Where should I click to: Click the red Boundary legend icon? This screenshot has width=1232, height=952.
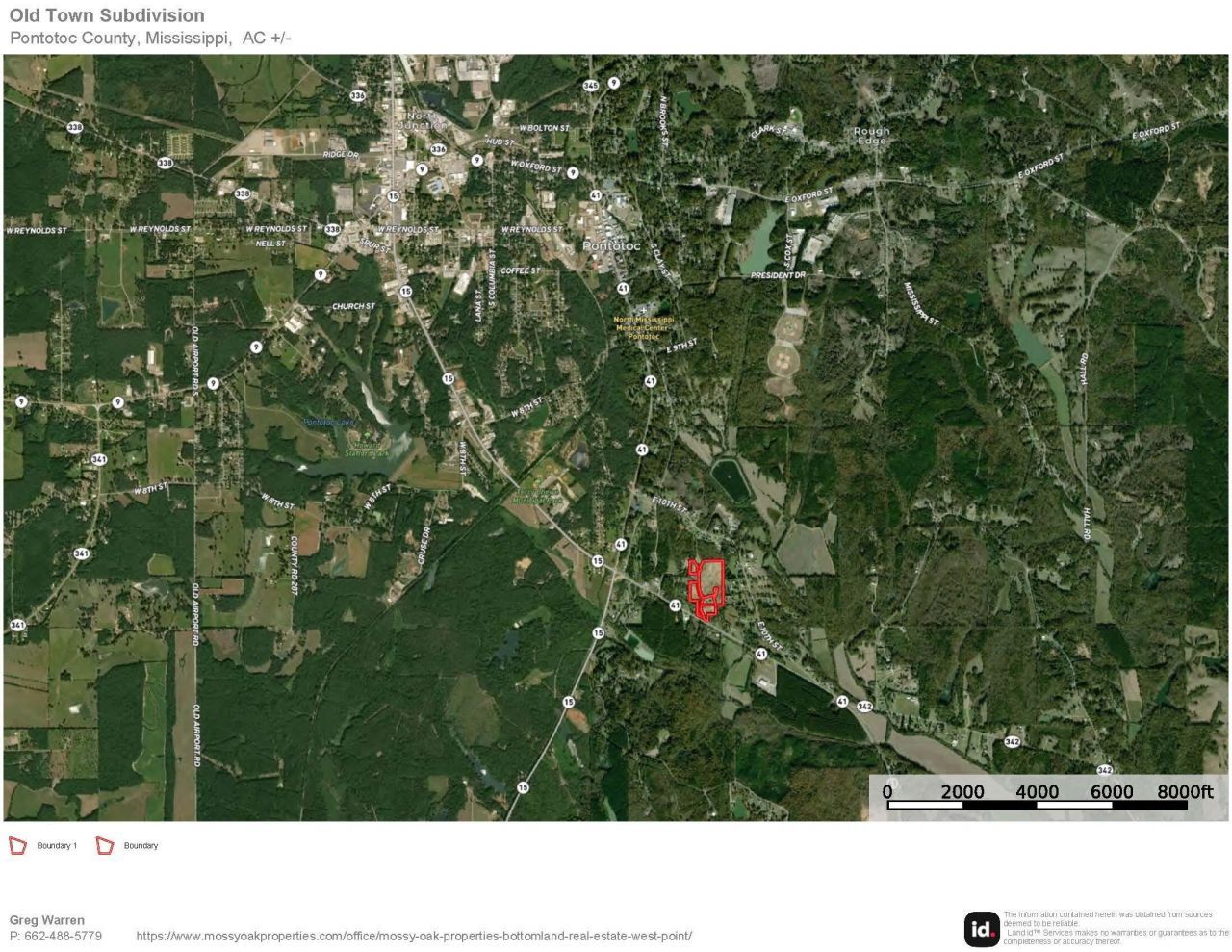[x=105, y=846]
